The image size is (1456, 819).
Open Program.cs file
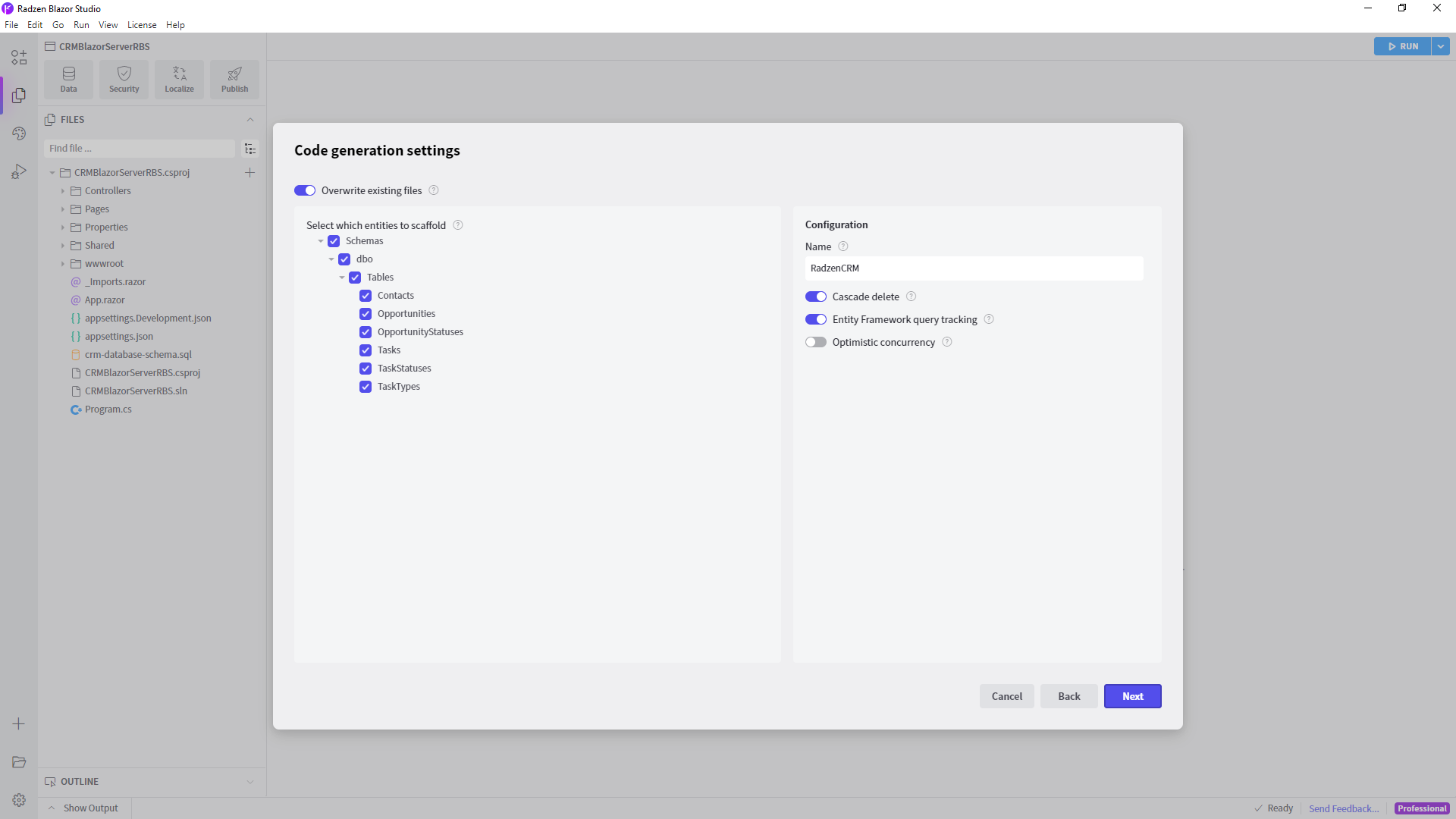pyautogui.click(x=108, y=409)
